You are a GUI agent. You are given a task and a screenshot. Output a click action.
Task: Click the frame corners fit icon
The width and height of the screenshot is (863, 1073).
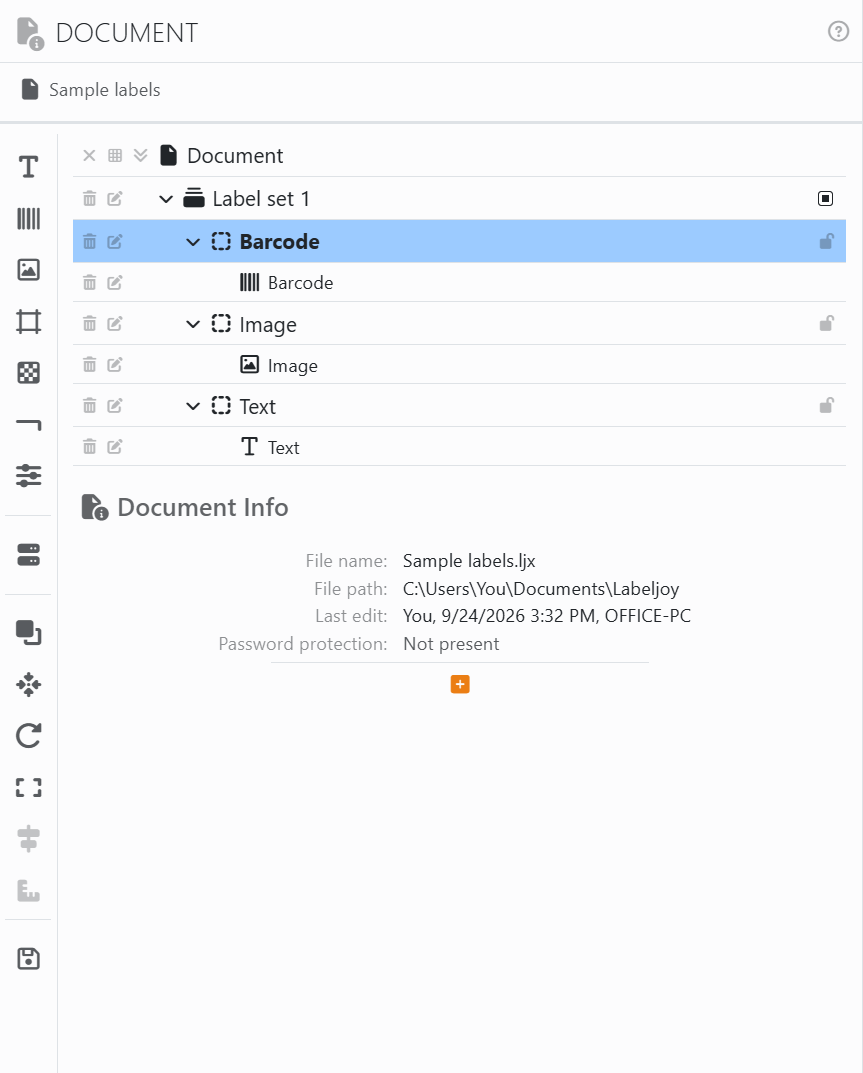(x=28, y=788)
